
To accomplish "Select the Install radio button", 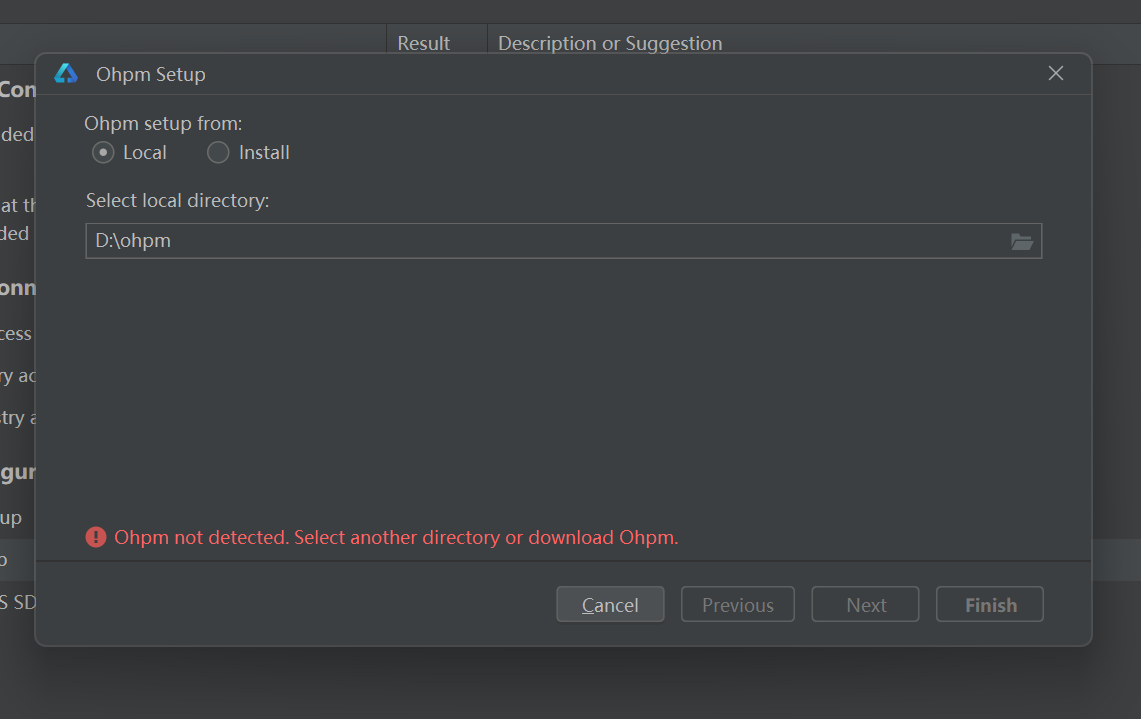I will click(218, 153).
